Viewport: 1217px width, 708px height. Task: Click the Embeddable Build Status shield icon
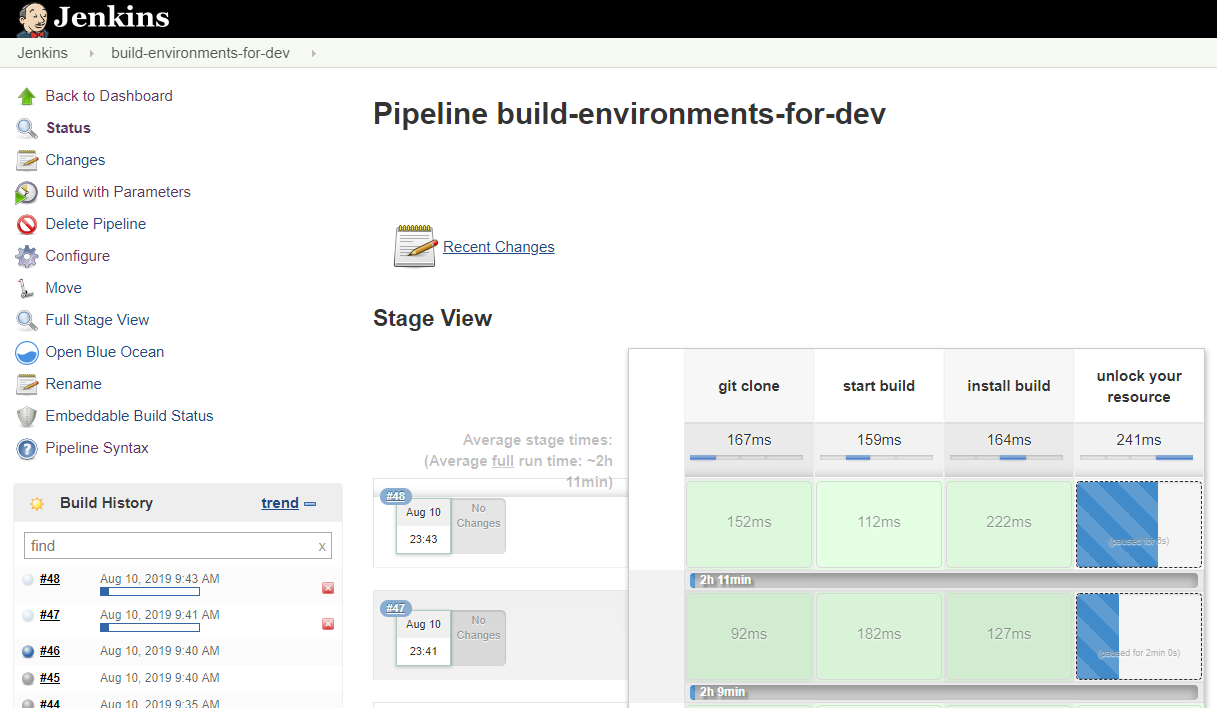(27, 416)
